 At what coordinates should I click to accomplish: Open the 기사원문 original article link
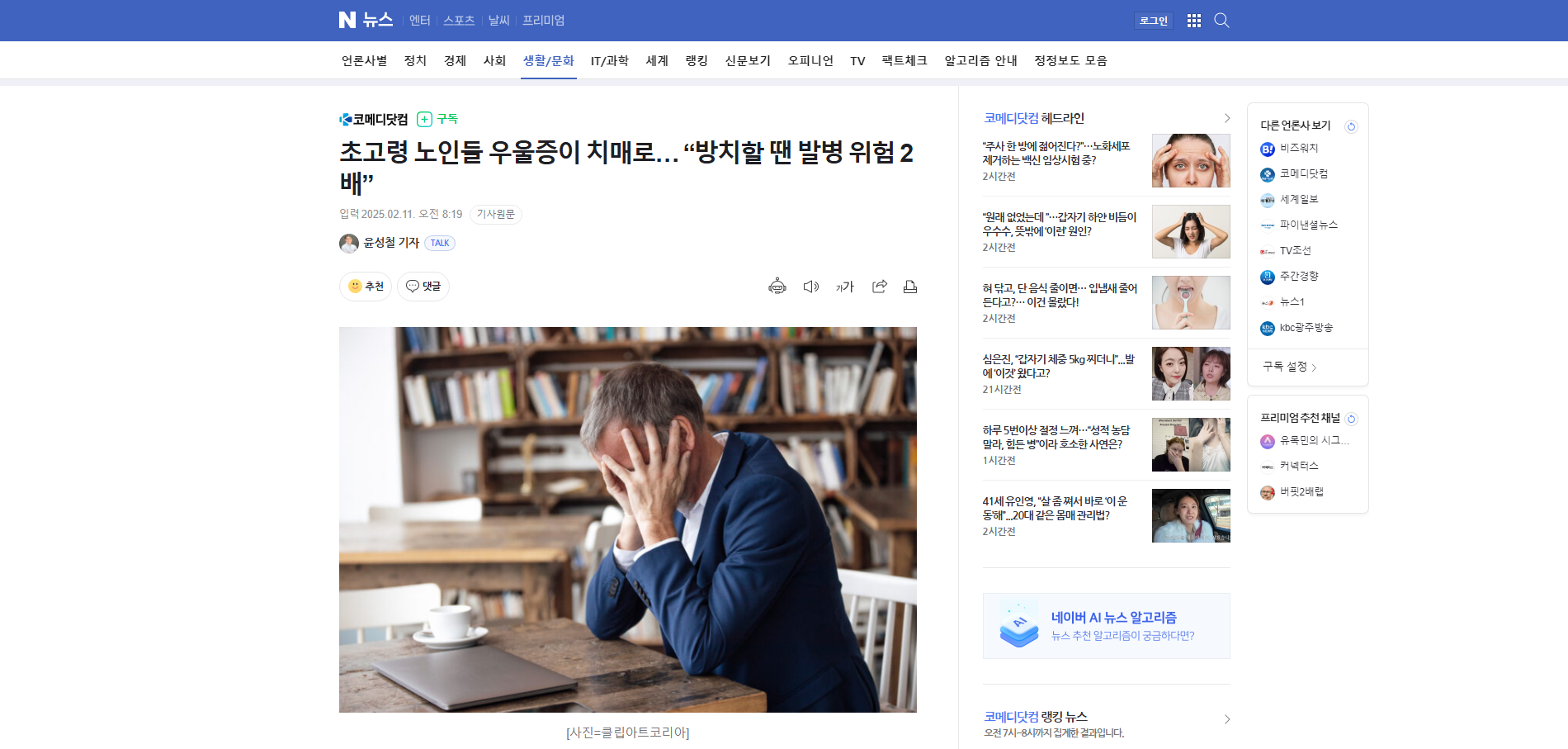tap(496, 215)
